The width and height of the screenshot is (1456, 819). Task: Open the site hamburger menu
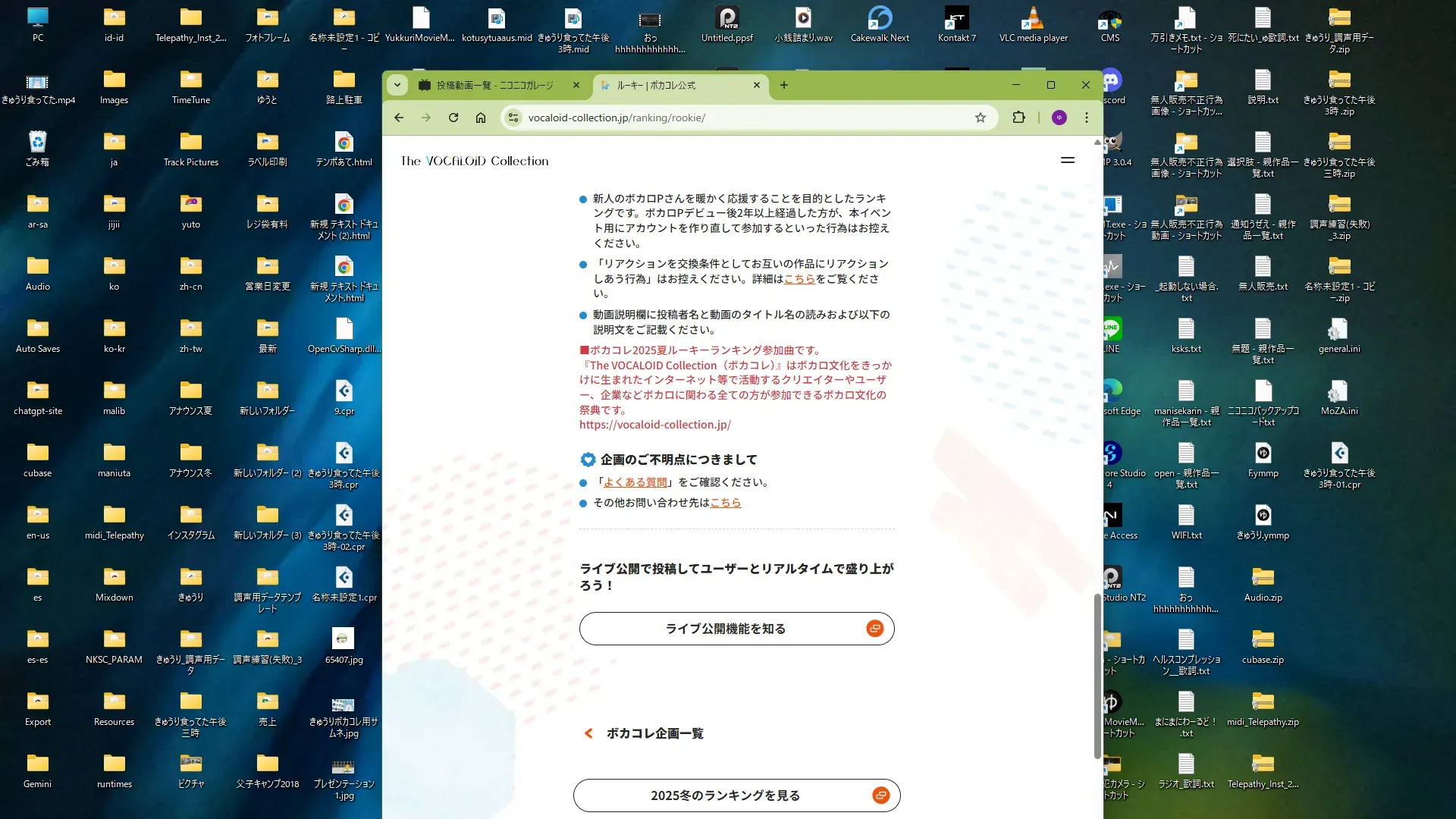click(1067, 160)
